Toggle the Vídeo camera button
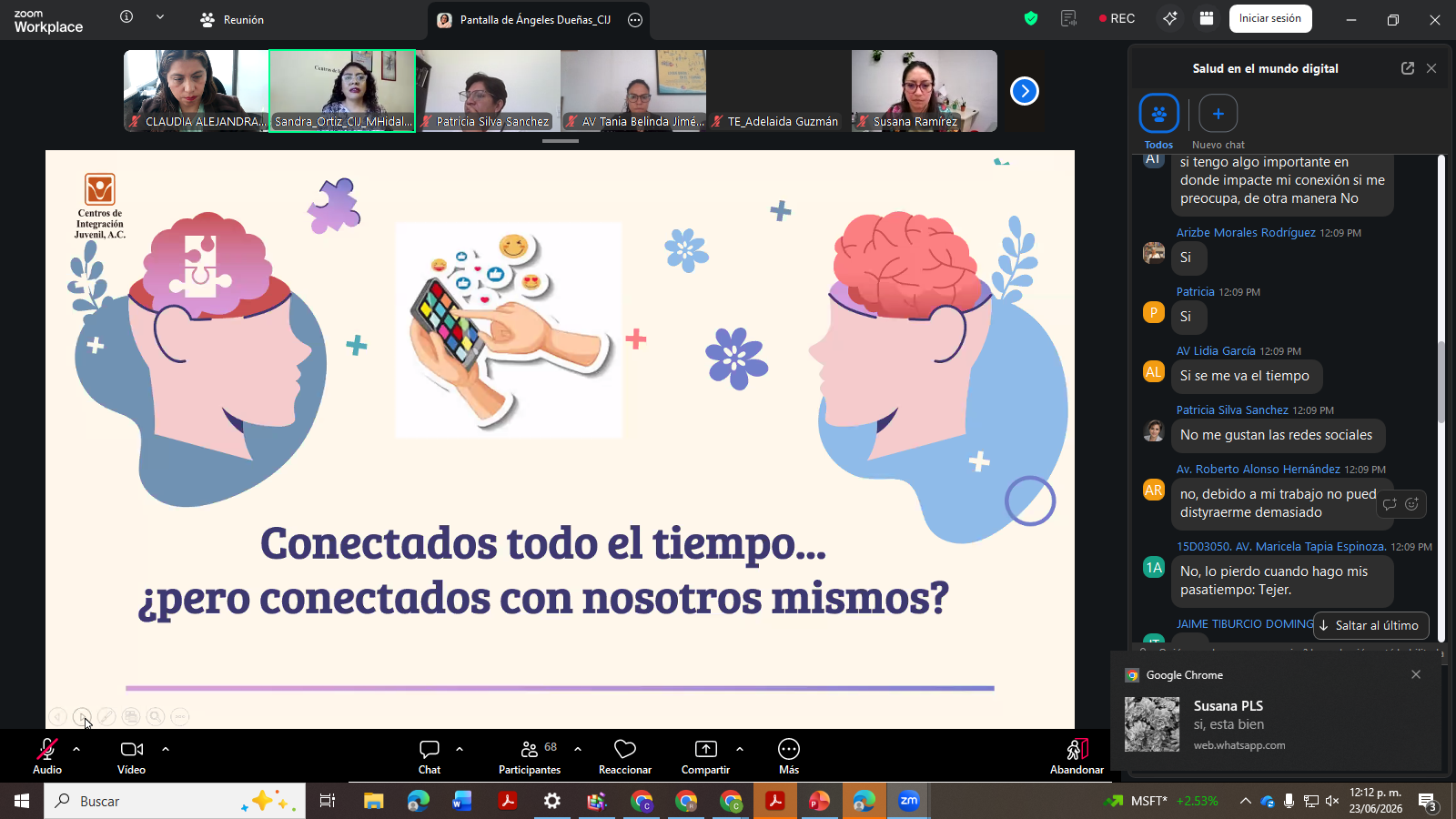Image resolution: width=1456 pixels, height=819 pixels. [132, 756]
